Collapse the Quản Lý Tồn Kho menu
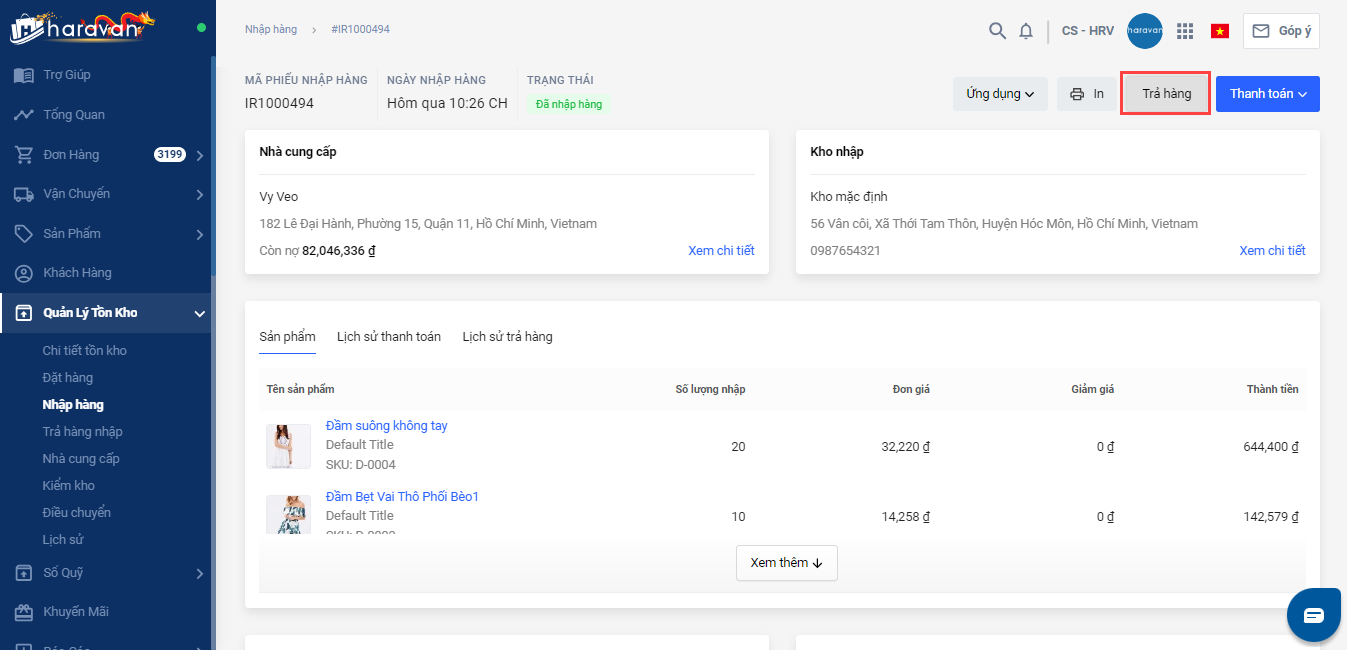 coord(199,314)
